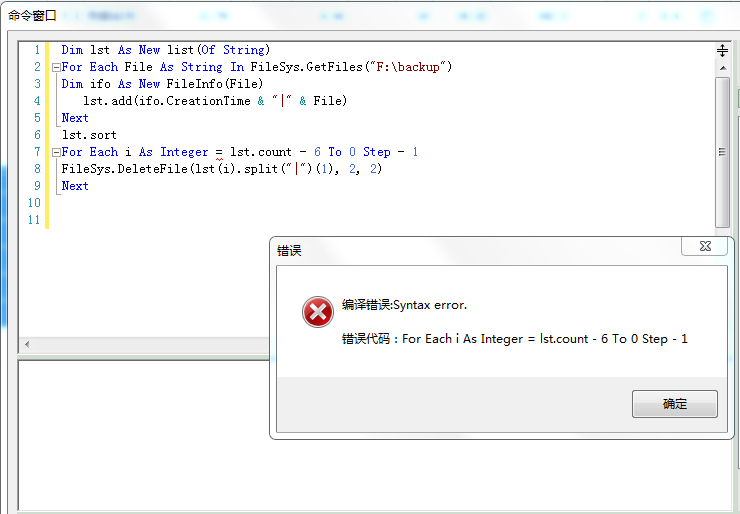Image resolution: width=740 pixels, height=514 pixels.
Task: Click 'lst.add(ifo.CreationTime' on line 4
Action: [x=167, y=101]
